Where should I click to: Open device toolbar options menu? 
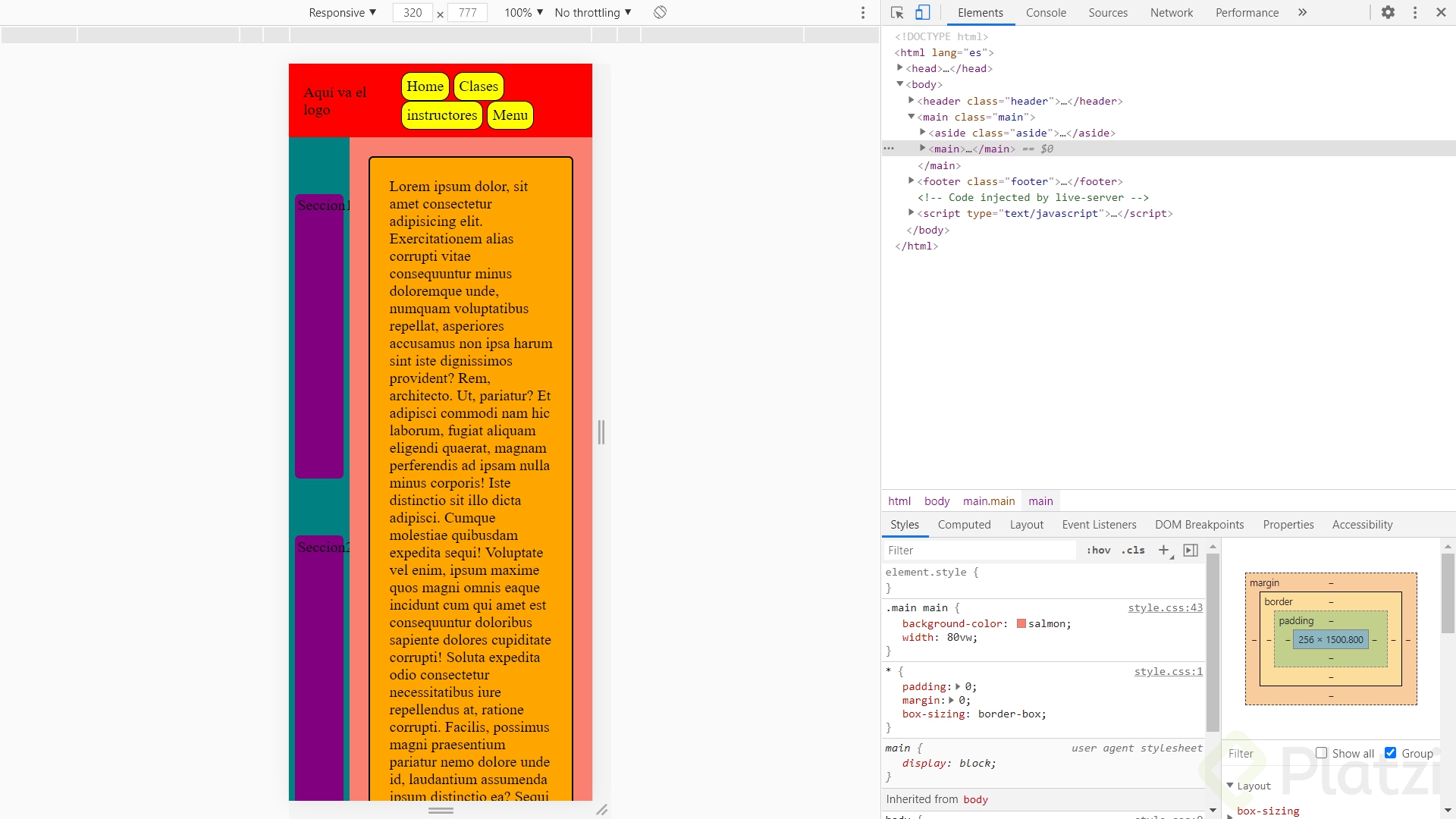click(x=863, y=12)
